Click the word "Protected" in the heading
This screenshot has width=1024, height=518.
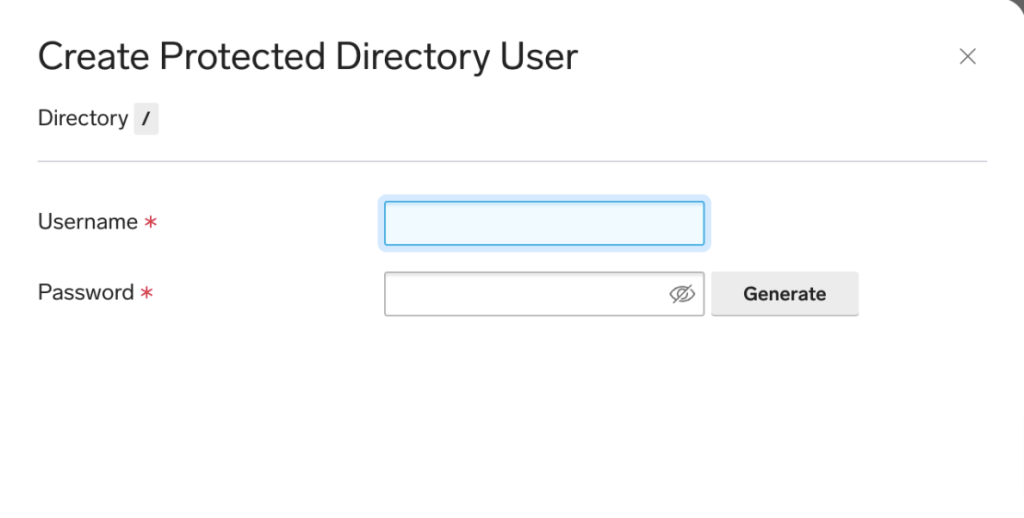click(x=239, y=57)
